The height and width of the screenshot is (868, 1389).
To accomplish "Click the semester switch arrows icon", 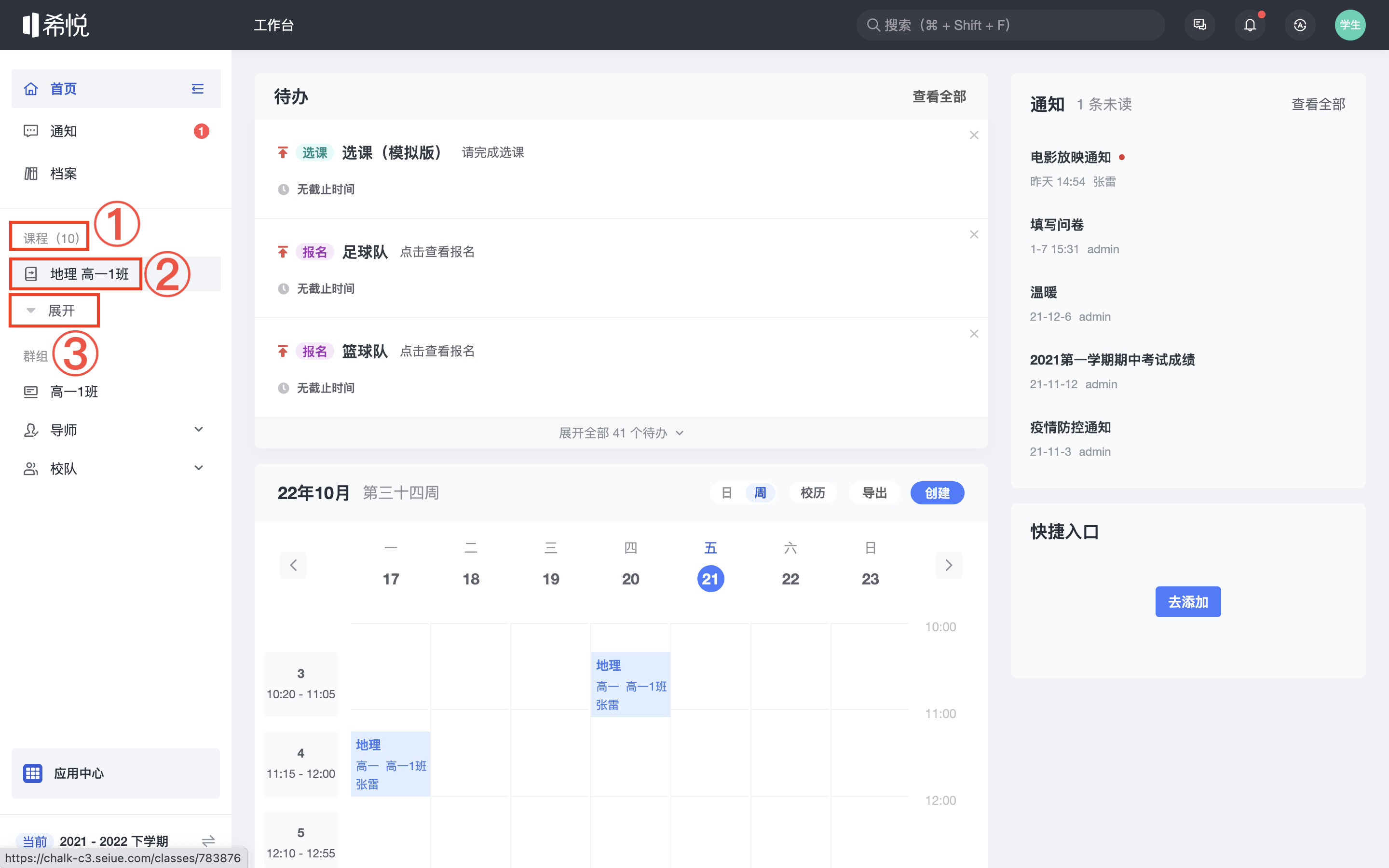I will click(x=208, y=841).
